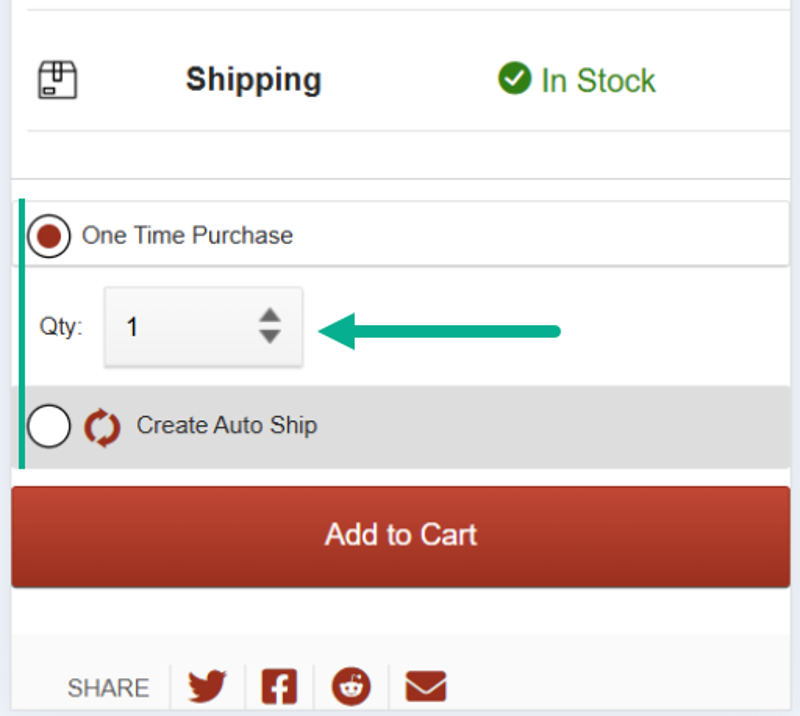Click the Auto Ship refresh arrows icon
The width and height of the screenshot is (800, 716).
coord(103,428)
